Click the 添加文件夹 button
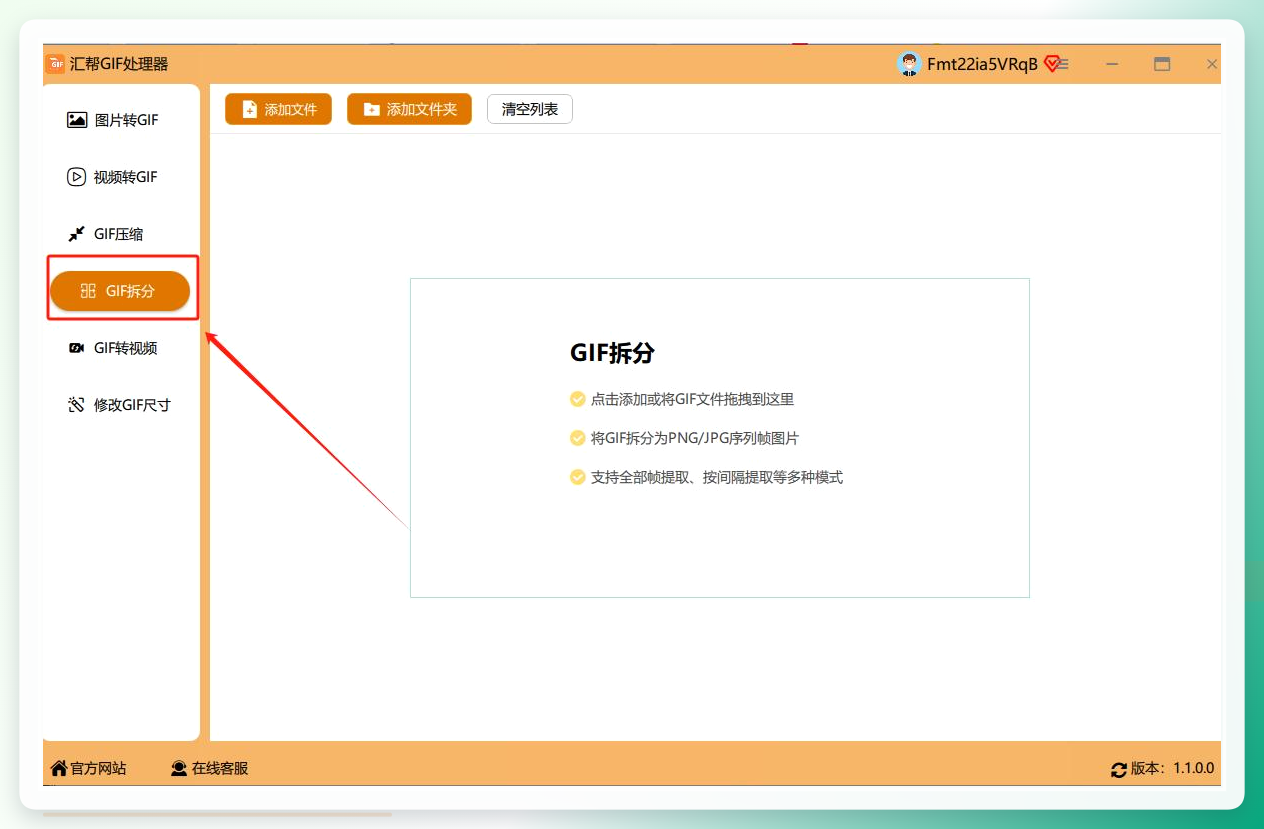The height and width of the screenshot is (829, 1264). [x=409, y=109]
